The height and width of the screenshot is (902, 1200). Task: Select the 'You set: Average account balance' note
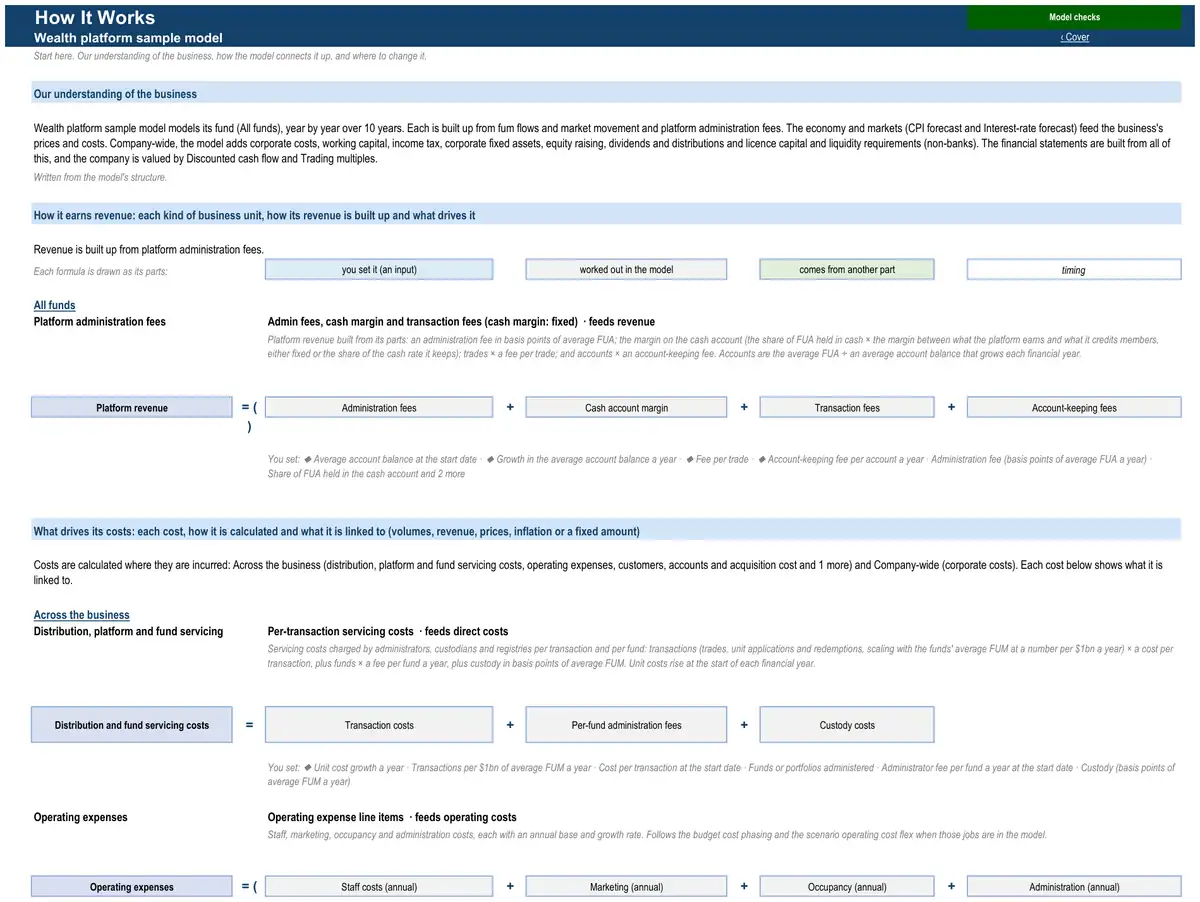[710, 466]
